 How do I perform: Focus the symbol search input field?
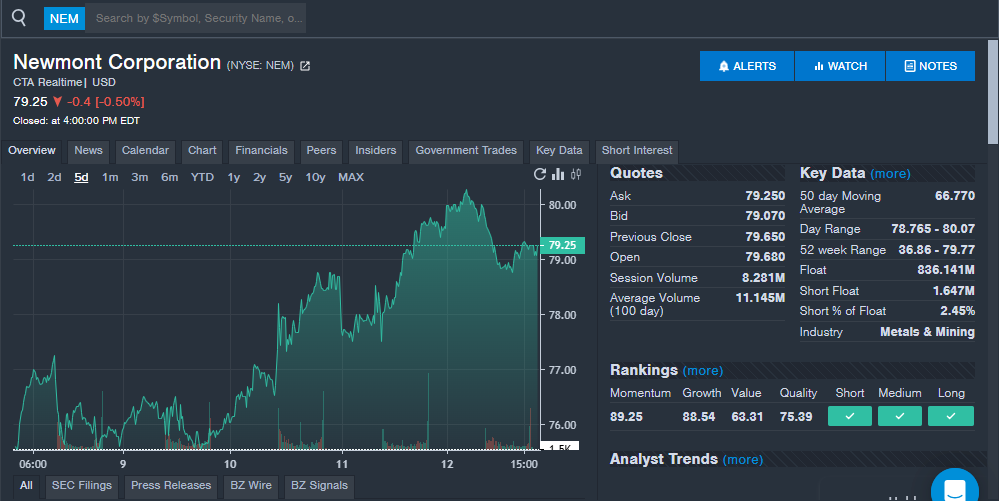point(196,18)
